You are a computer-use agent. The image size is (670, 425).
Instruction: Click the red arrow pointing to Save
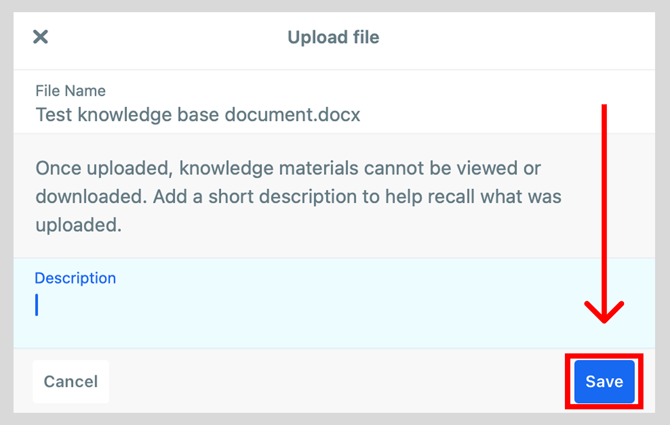(604, 214)
